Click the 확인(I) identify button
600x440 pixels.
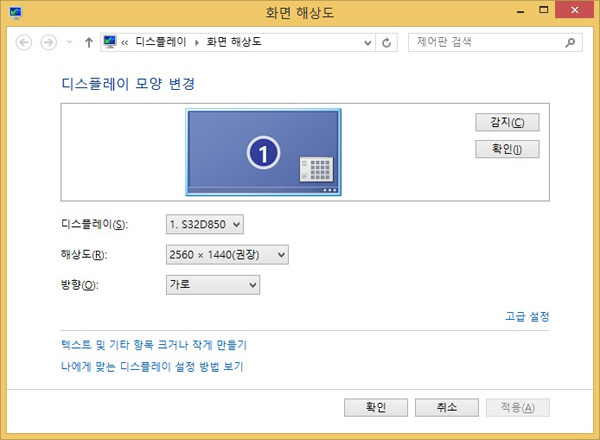tap(507, 149)
